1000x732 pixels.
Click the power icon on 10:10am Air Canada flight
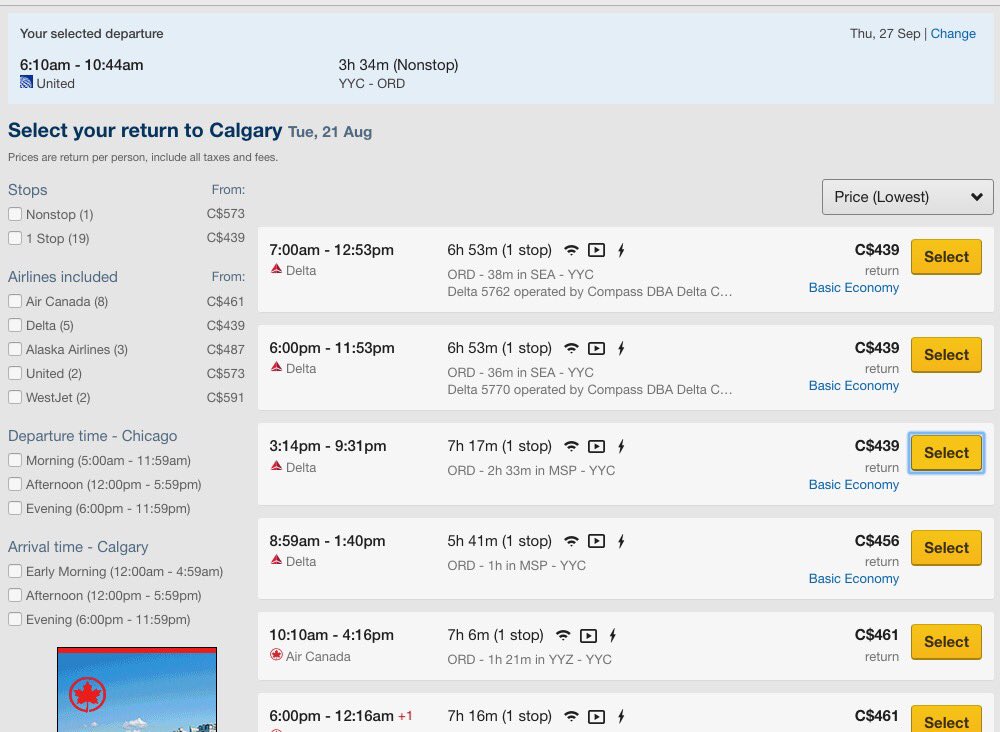(613, 636)
